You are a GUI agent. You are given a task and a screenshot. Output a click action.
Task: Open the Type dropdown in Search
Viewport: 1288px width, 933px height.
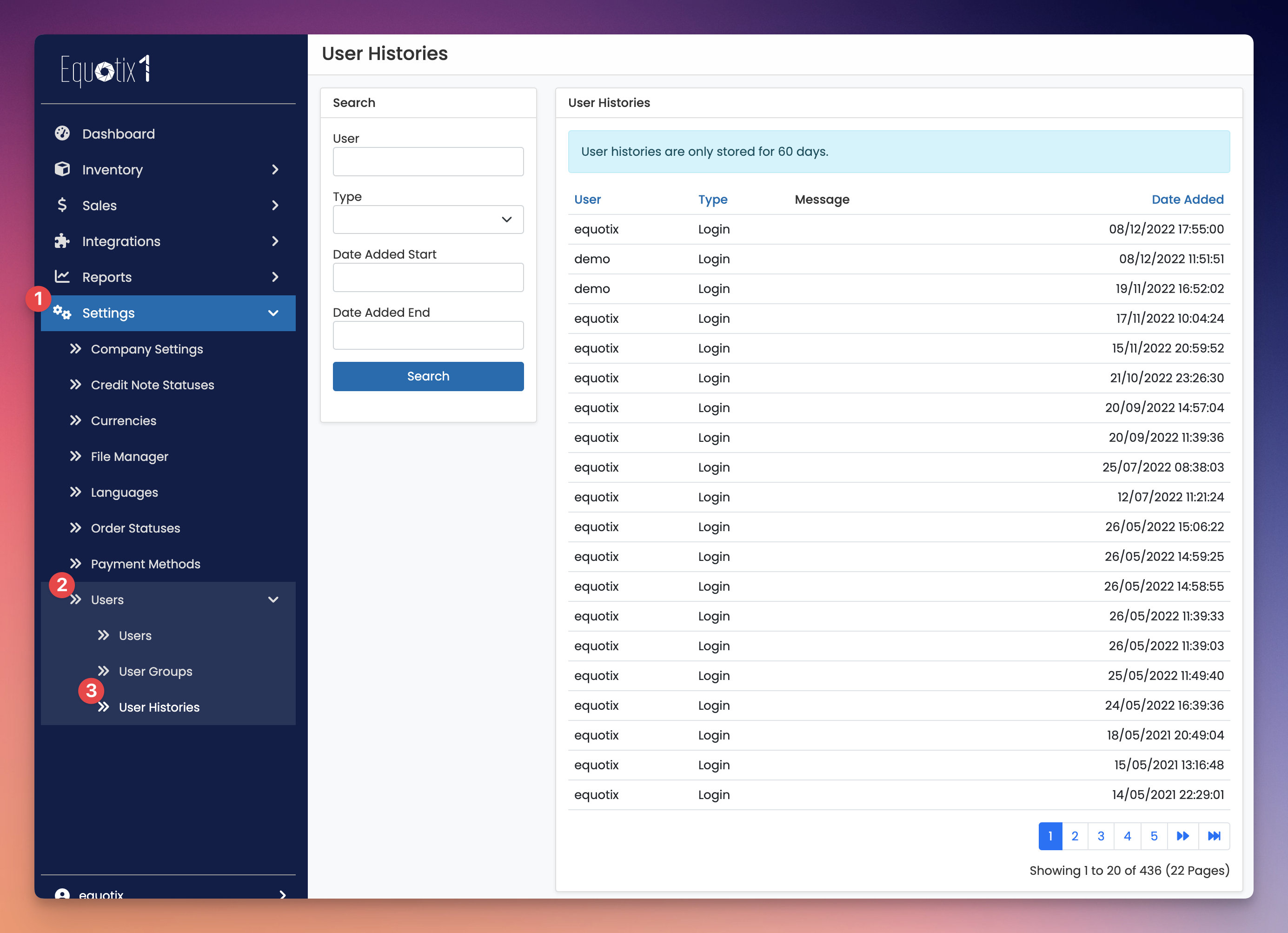[428, 220]
